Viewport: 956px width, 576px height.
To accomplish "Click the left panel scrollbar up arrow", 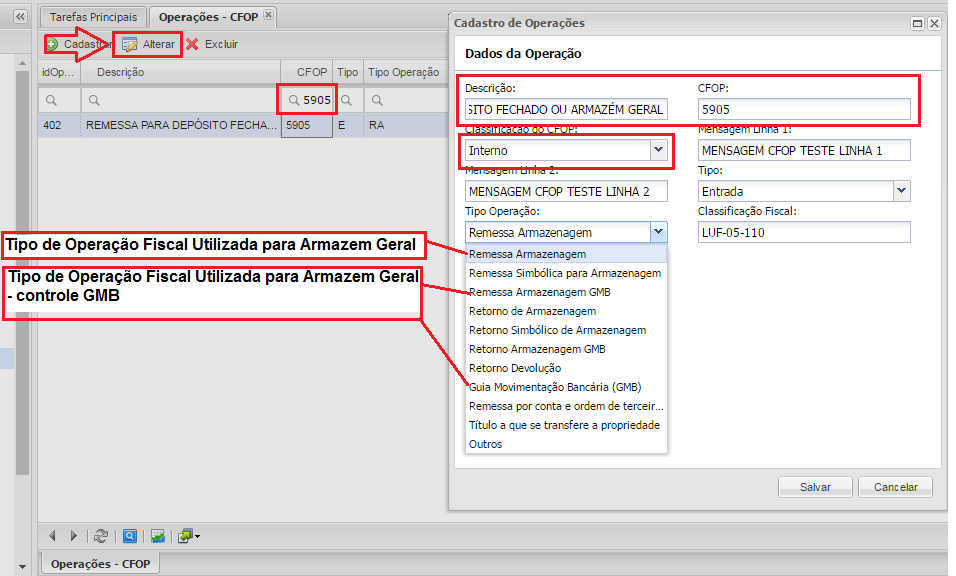I will click(23, 63).
